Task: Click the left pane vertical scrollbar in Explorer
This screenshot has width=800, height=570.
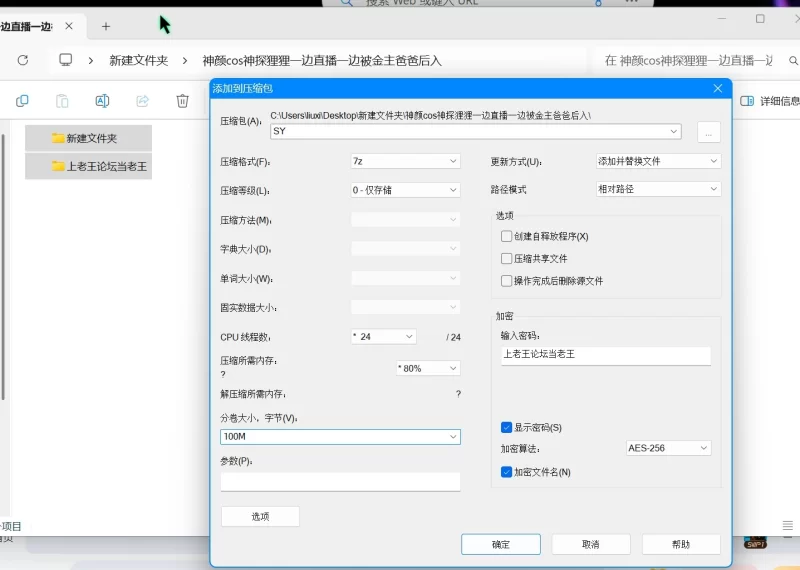Action: [x=3, y=266]
